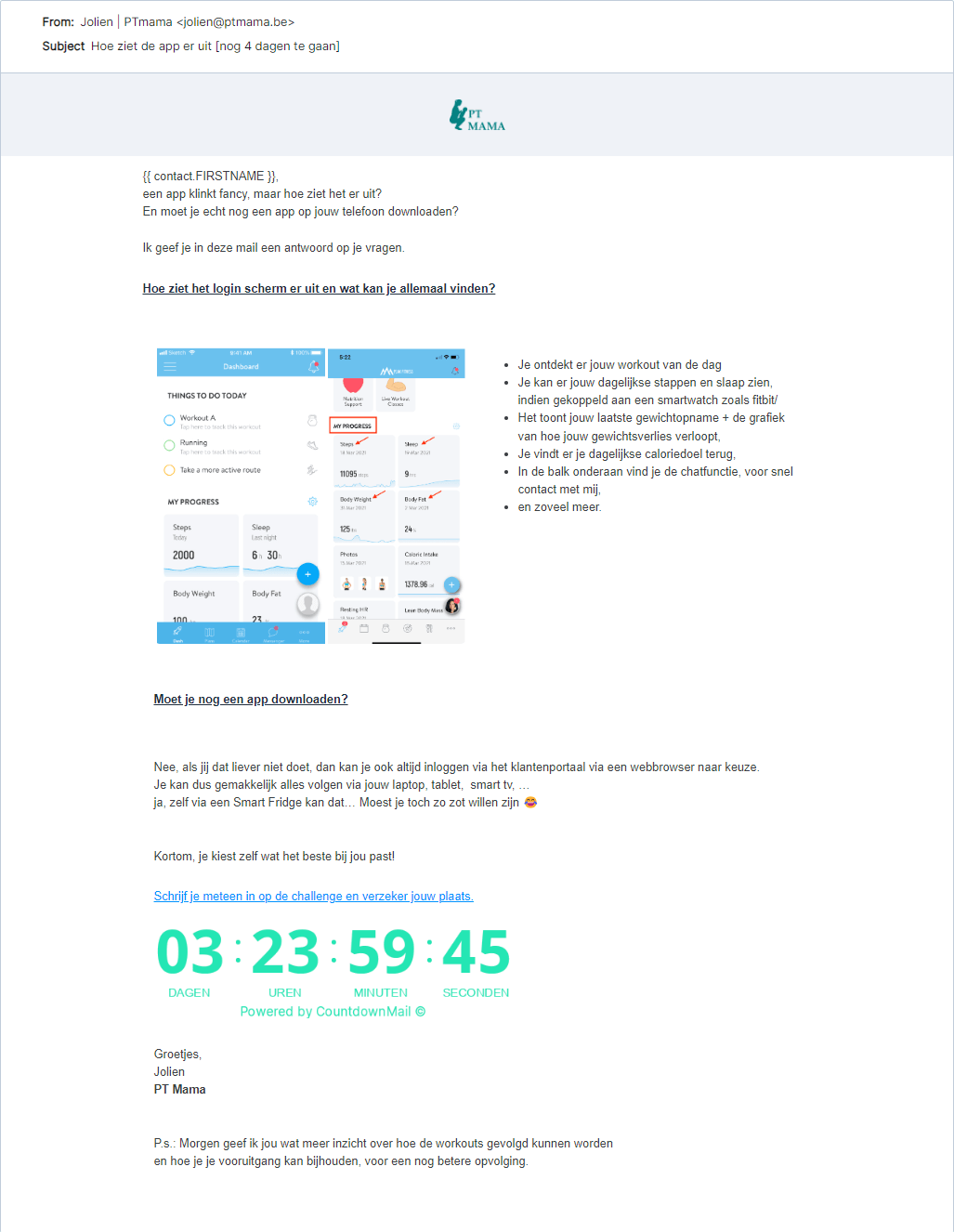The width and height of the screenshot is (954, 1232).
Task: Open My Progress gear in right screenshot
Action: tap(456, 426)
